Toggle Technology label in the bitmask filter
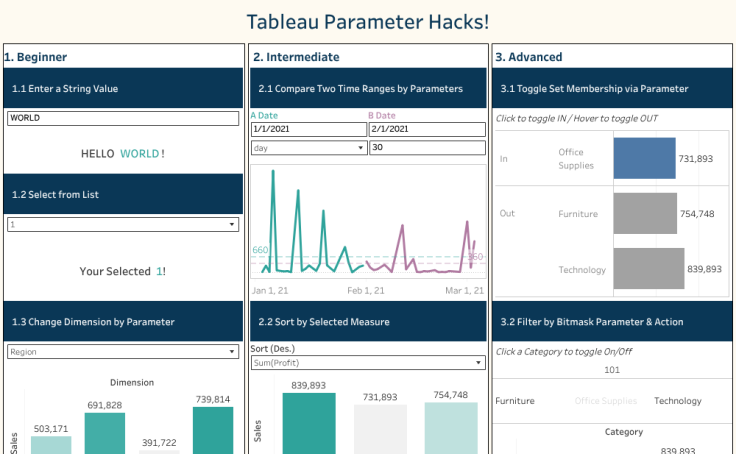This screenshot has height=454, width=736. [x=677, y=401]
